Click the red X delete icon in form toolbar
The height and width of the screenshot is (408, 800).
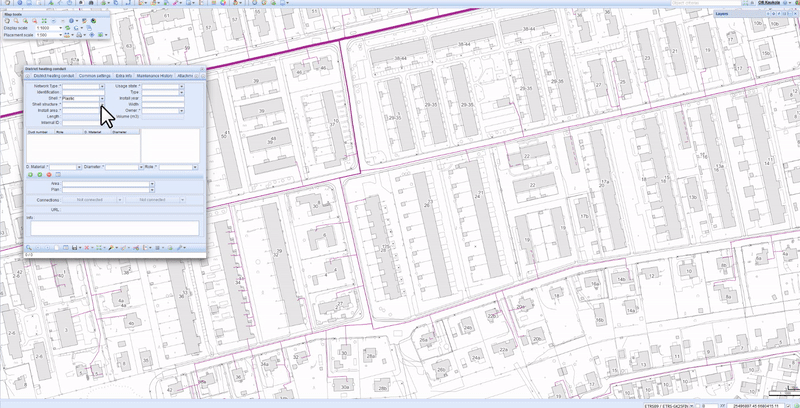click(87, 248)
